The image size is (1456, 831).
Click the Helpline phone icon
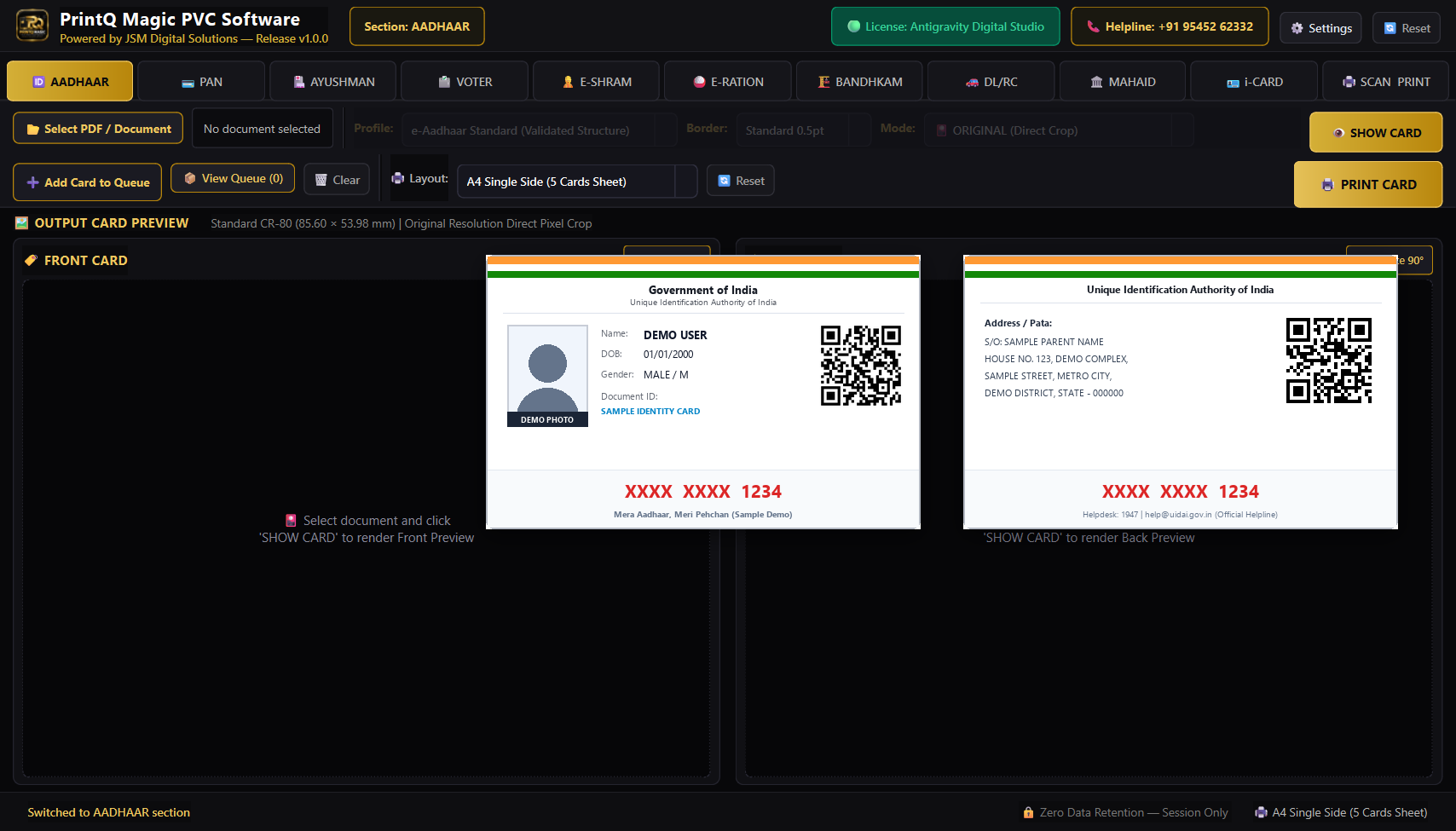click(1093, 26)
